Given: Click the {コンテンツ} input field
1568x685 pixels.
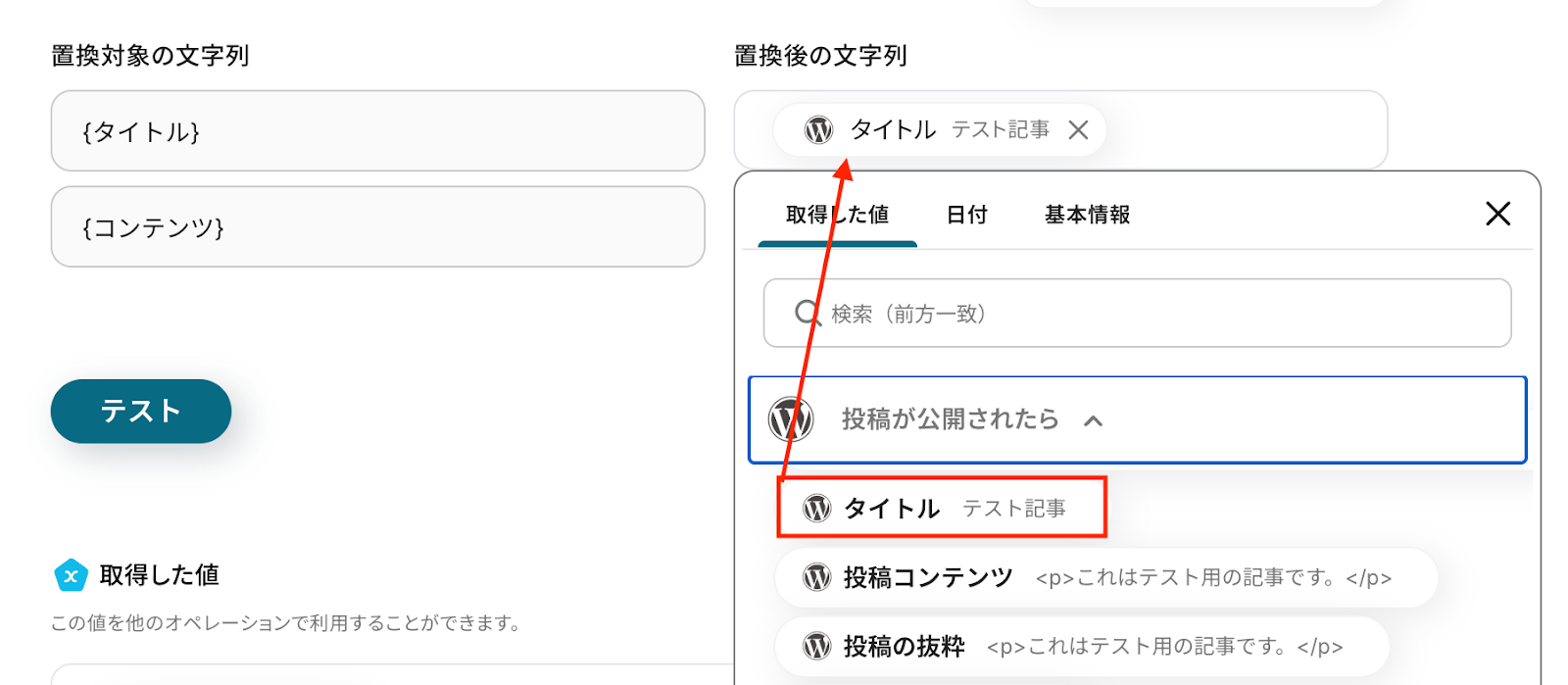Looking at the screenshot, I should click(377, 226).
